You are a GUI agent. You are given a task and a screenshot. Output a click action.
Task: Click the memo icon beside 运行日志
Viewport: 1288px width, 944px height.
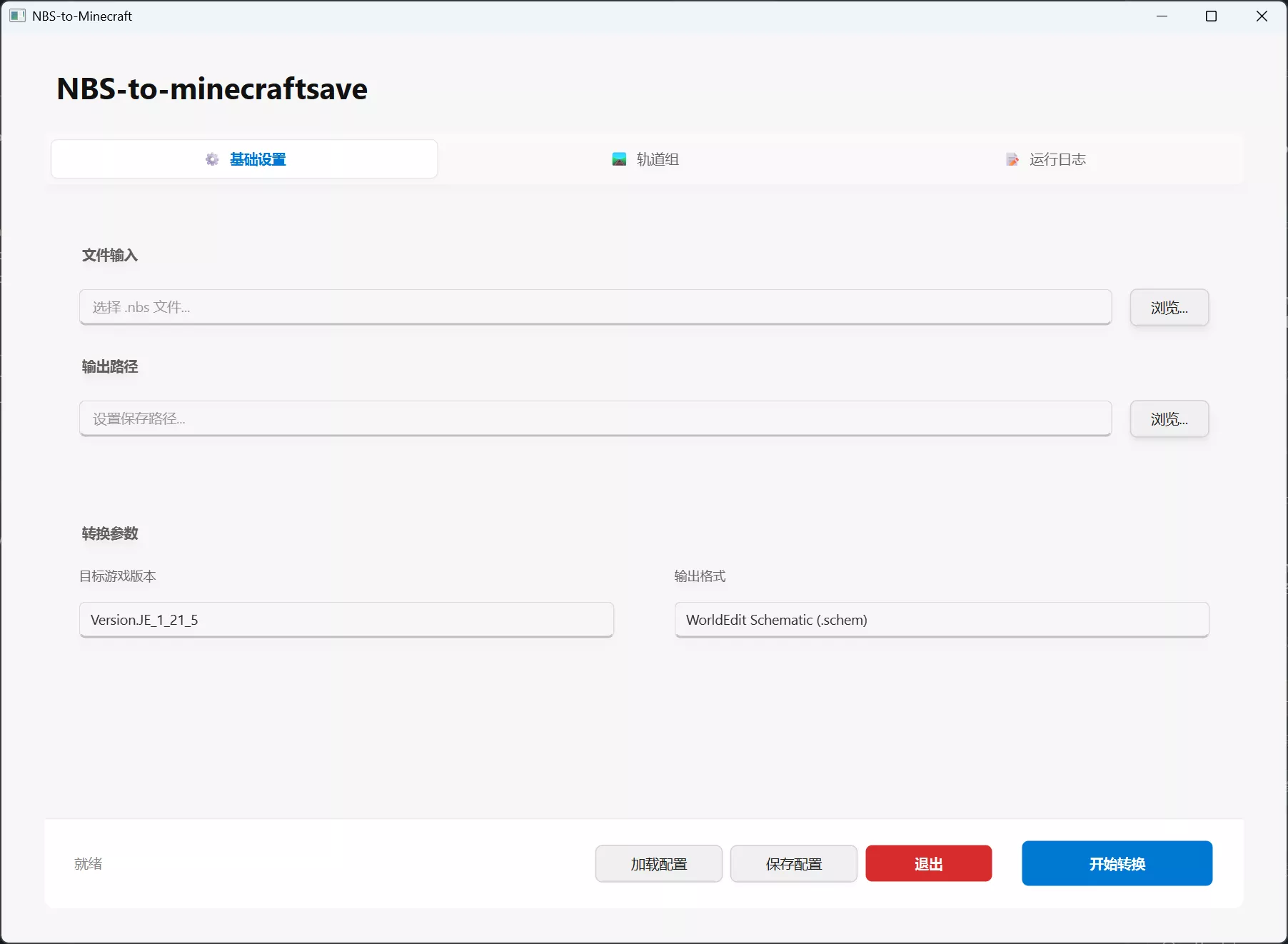(x=1012, y=159)
